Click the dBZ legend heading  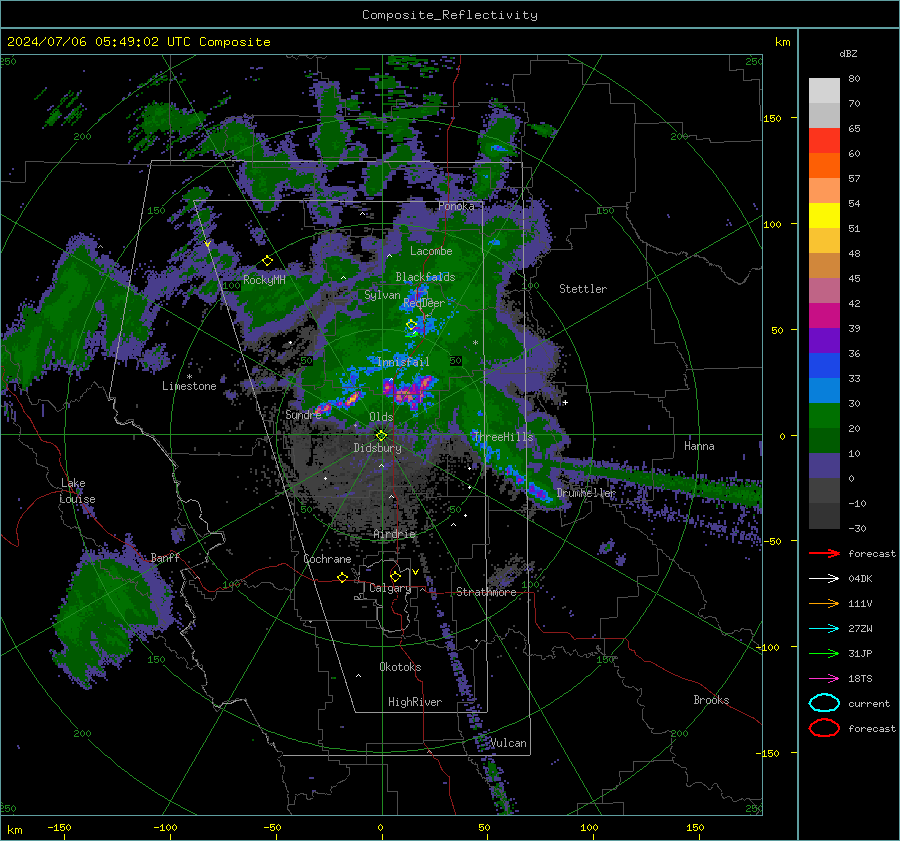pos(848,53)
